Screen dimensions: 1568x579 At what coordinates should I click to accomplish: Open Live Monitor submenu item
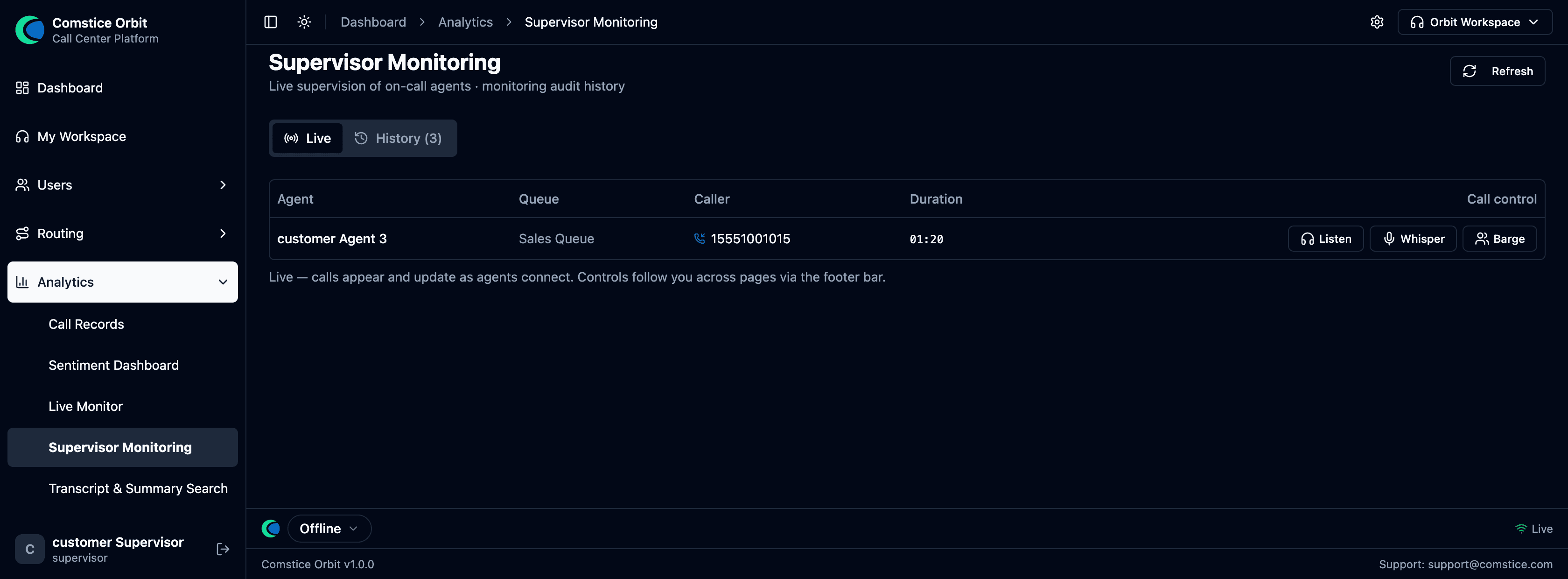pos(85,406)
